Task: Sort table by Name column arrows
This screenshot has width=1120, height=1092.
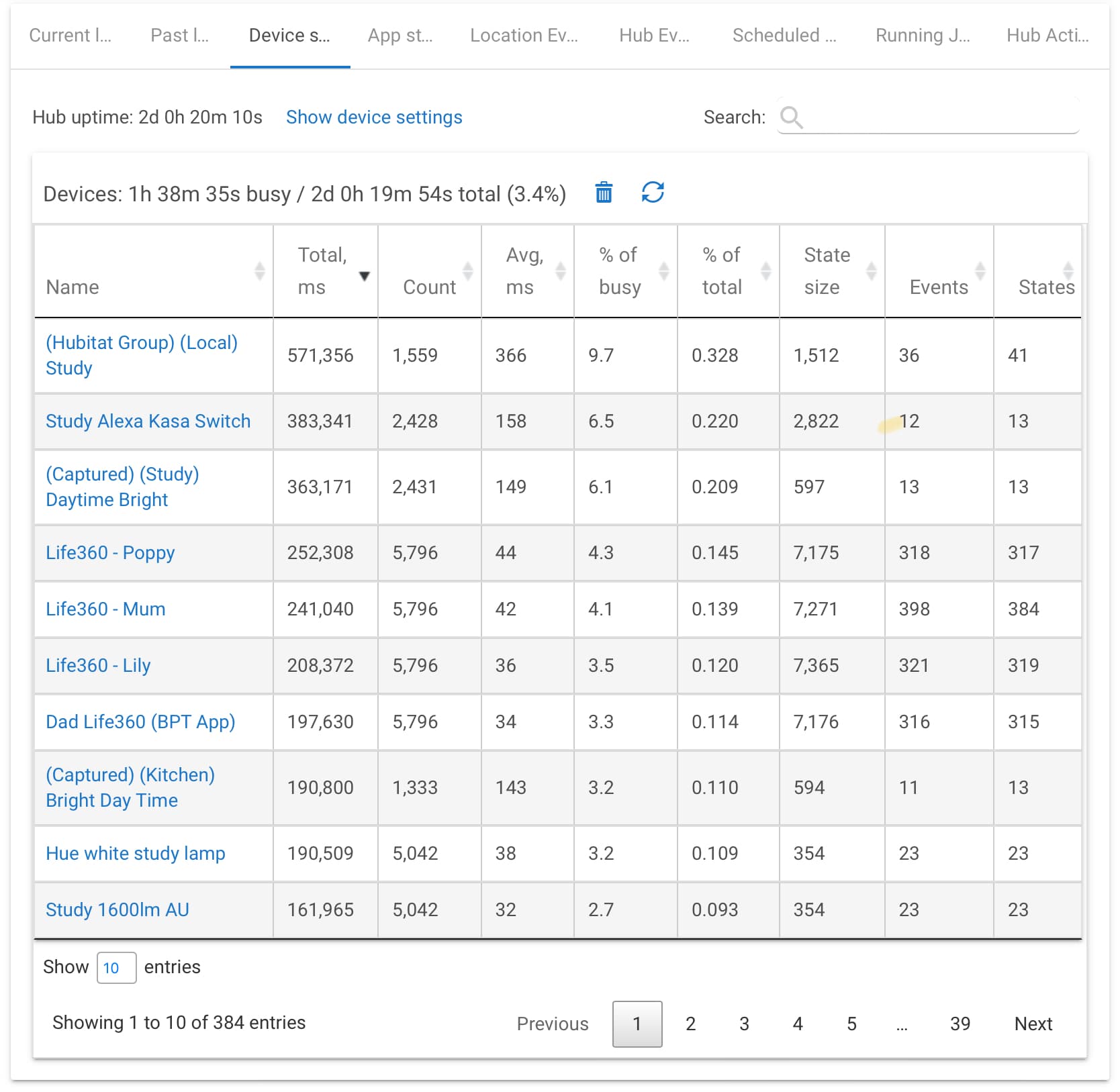Action: (260, 271)
